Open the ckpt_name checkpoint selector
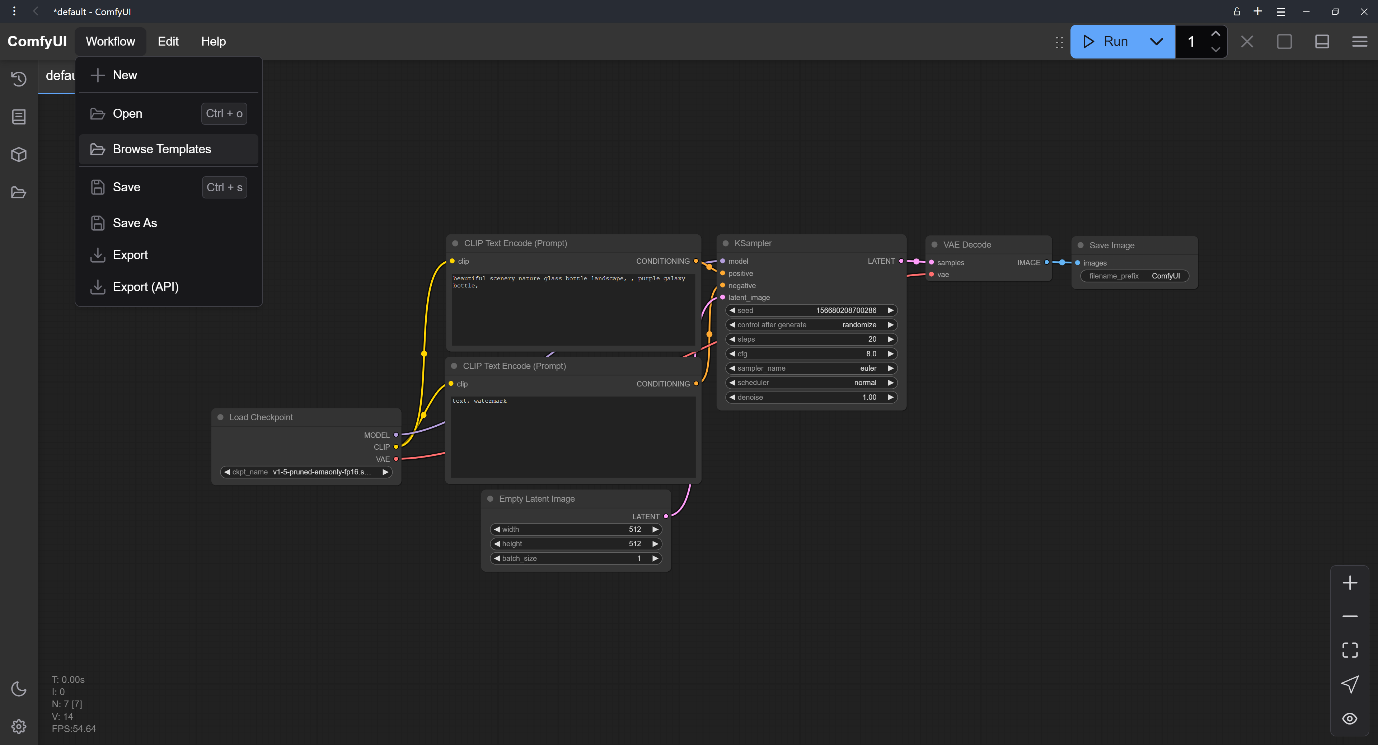 [x=307, y=472]
